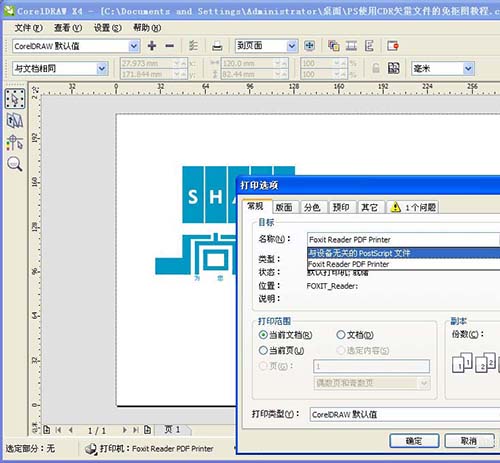Click the page range input field
This screenshot has height=463, width=500.
click(x=372, y=367)
